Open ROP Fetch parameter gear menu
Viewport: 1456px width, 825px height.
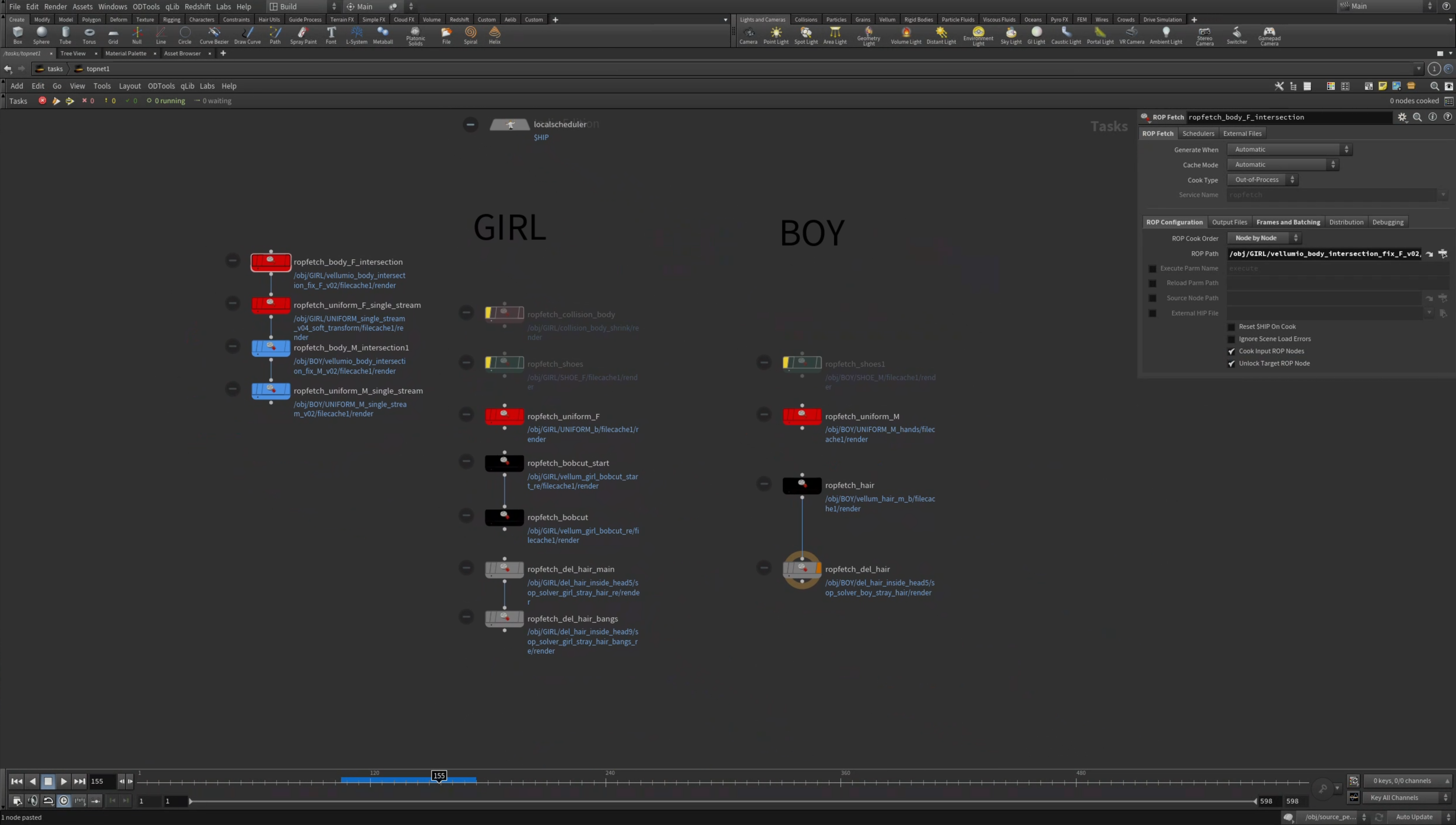click(x=1402, y=117)
